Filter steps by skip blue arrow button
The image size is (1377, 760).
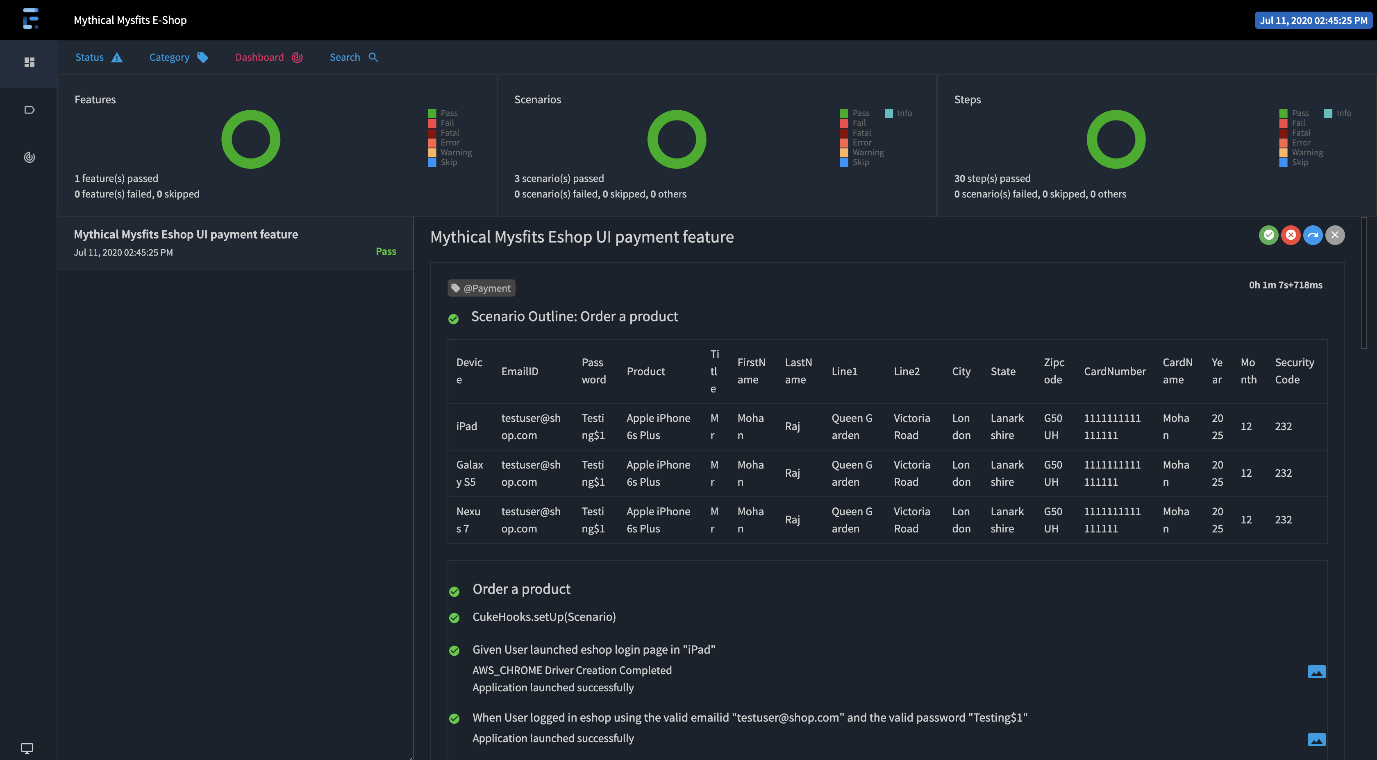click(x=1313, y=235)
